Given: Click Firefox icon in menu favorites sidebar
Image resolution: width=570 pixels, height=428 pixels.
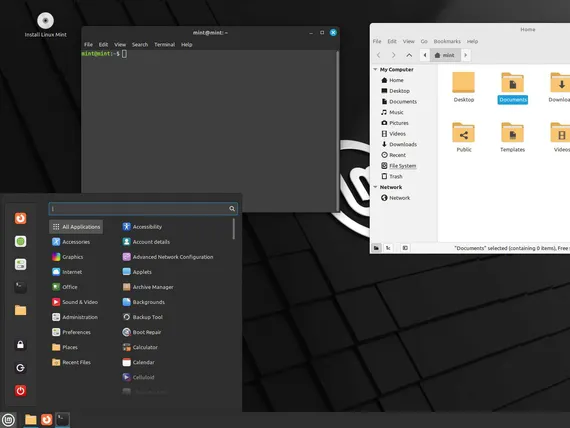Looking at the screenshot, I should pyautogui.click(x=20, y=218).
